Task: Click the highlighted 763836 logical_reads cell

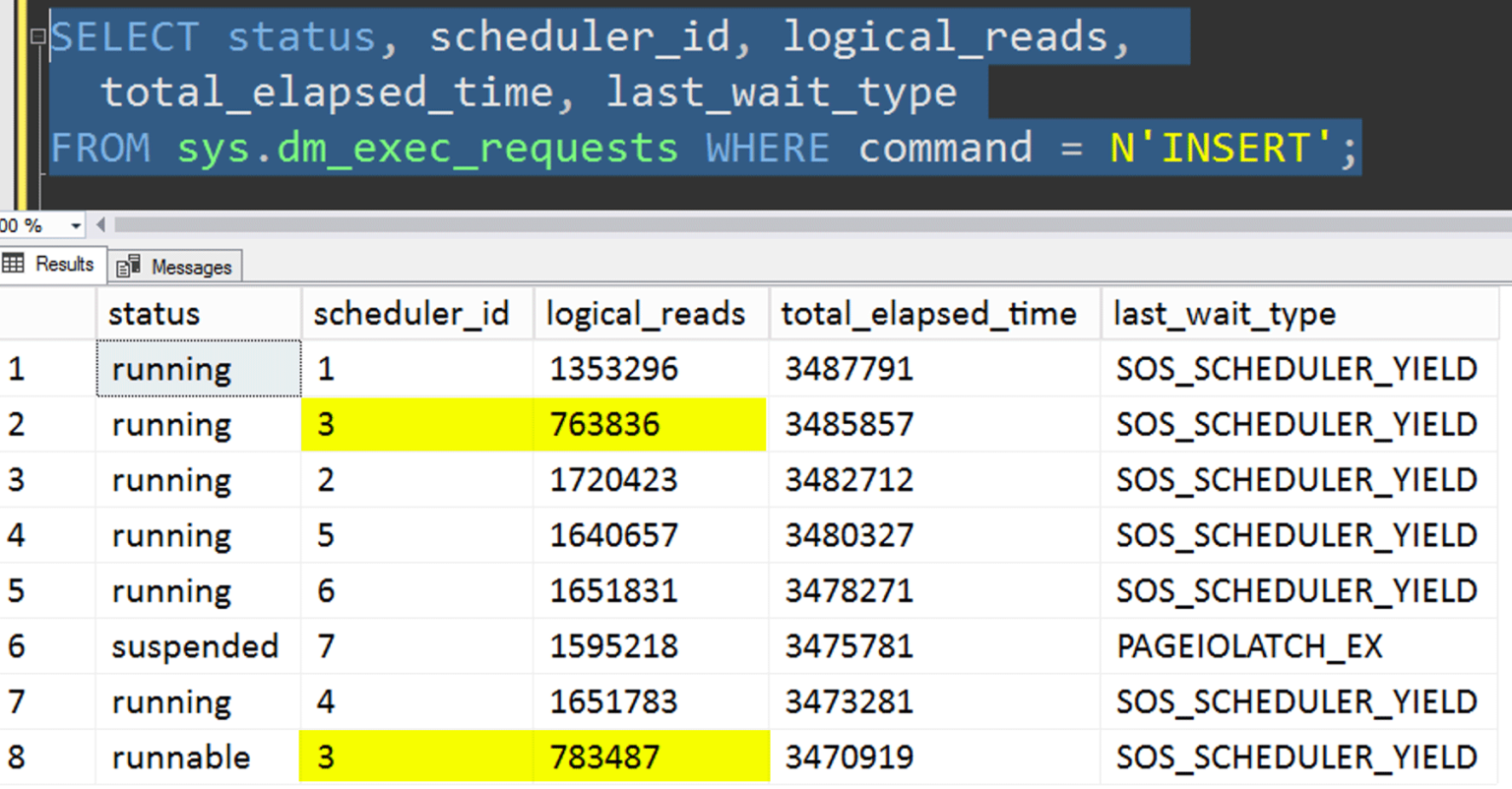Action: click(652, 424)
